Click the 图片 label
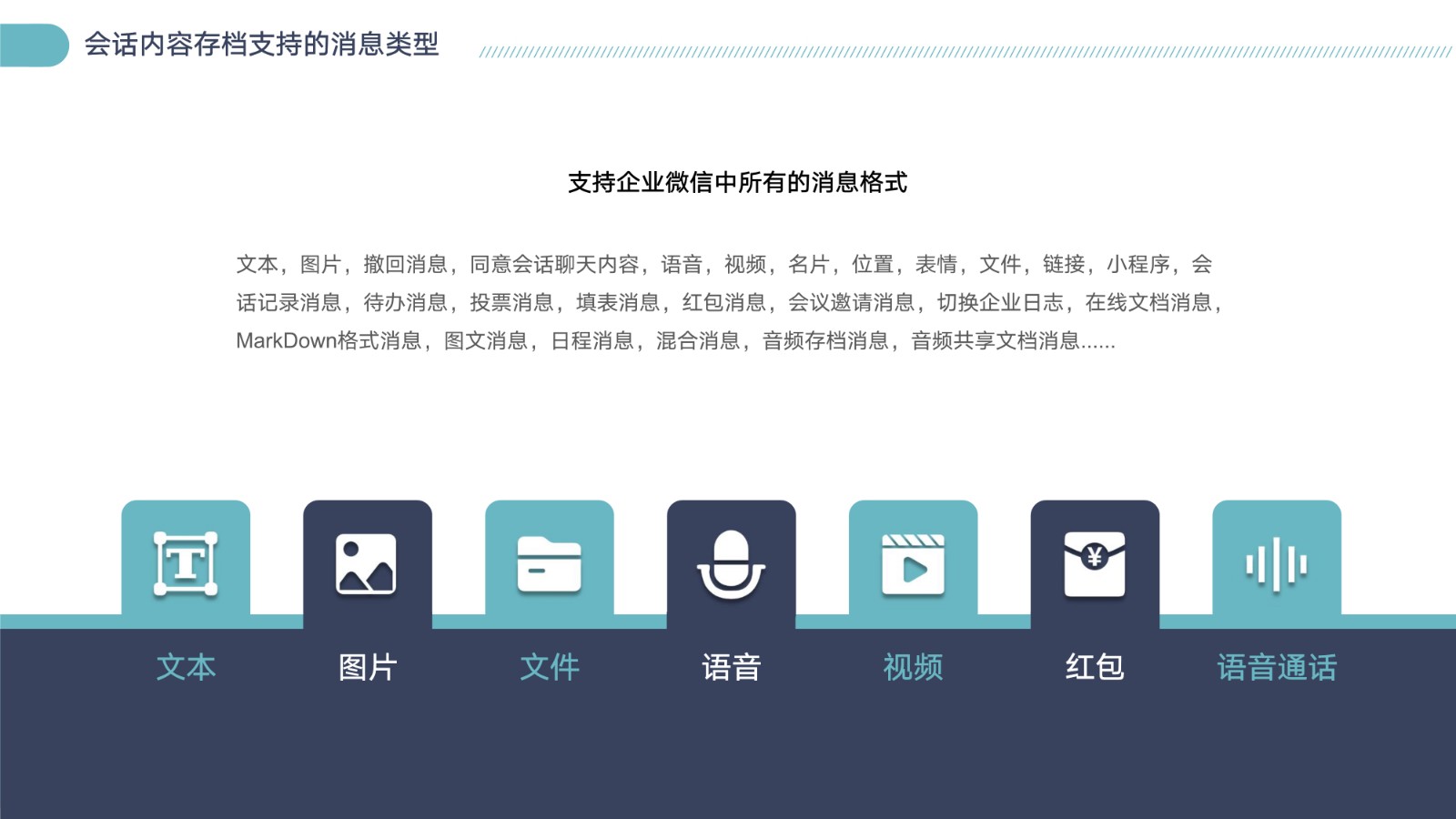Screen dimensions: 1456x819 coord(367,667)
